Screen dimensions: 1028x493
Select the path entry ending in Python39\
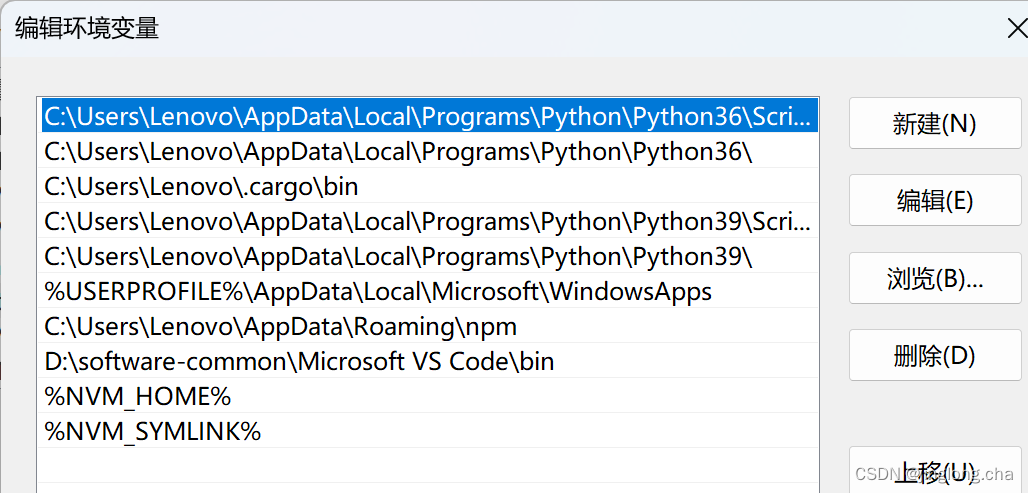pos(429,256)
